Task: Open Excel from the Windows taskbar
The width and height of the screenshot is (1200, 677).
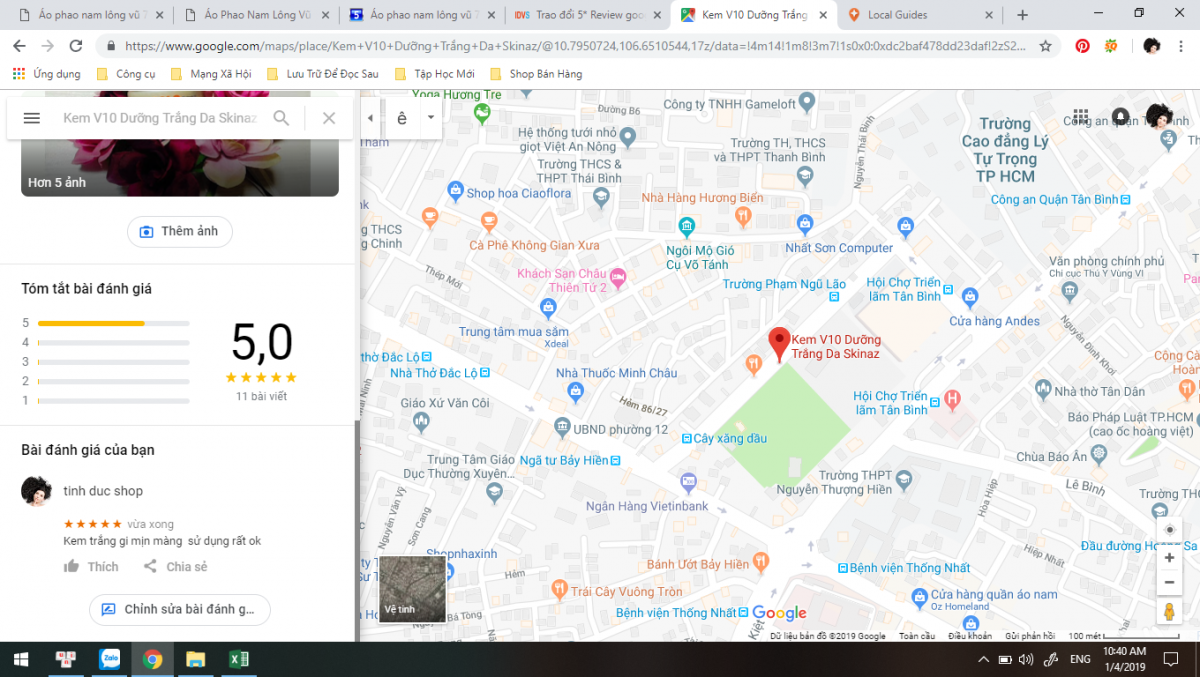Action: pyautogui.click(x=239, y=659)
